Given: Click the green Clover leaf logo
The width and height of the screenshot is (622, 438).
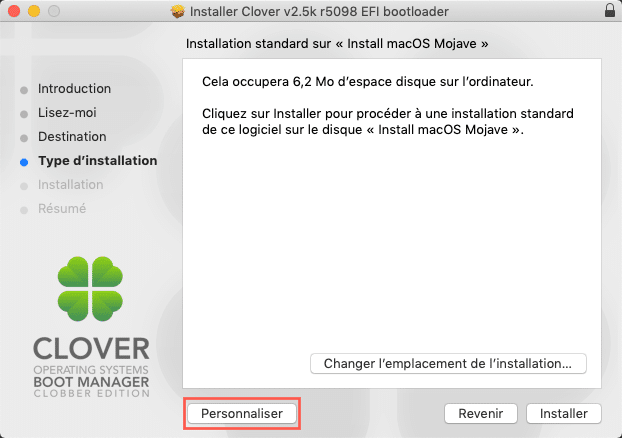Looking at the screenshot, I should 90,288.
